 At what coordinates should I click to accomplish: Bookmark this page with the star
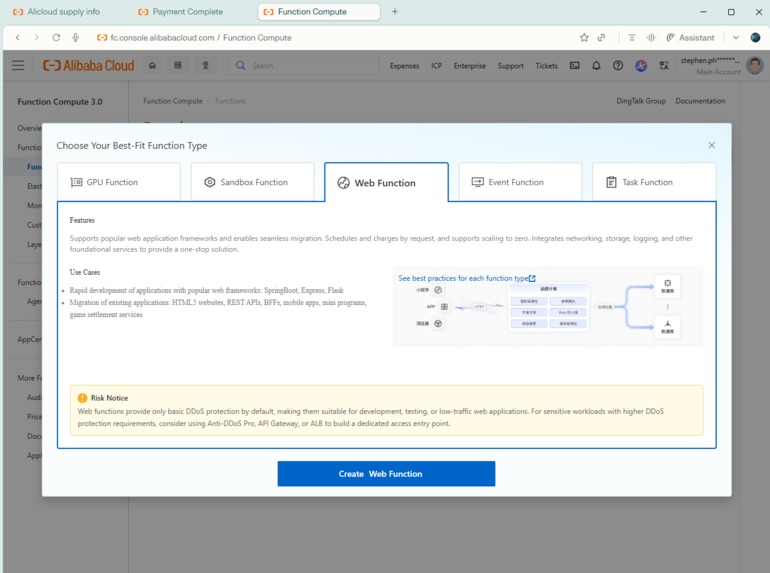point(584,37)
